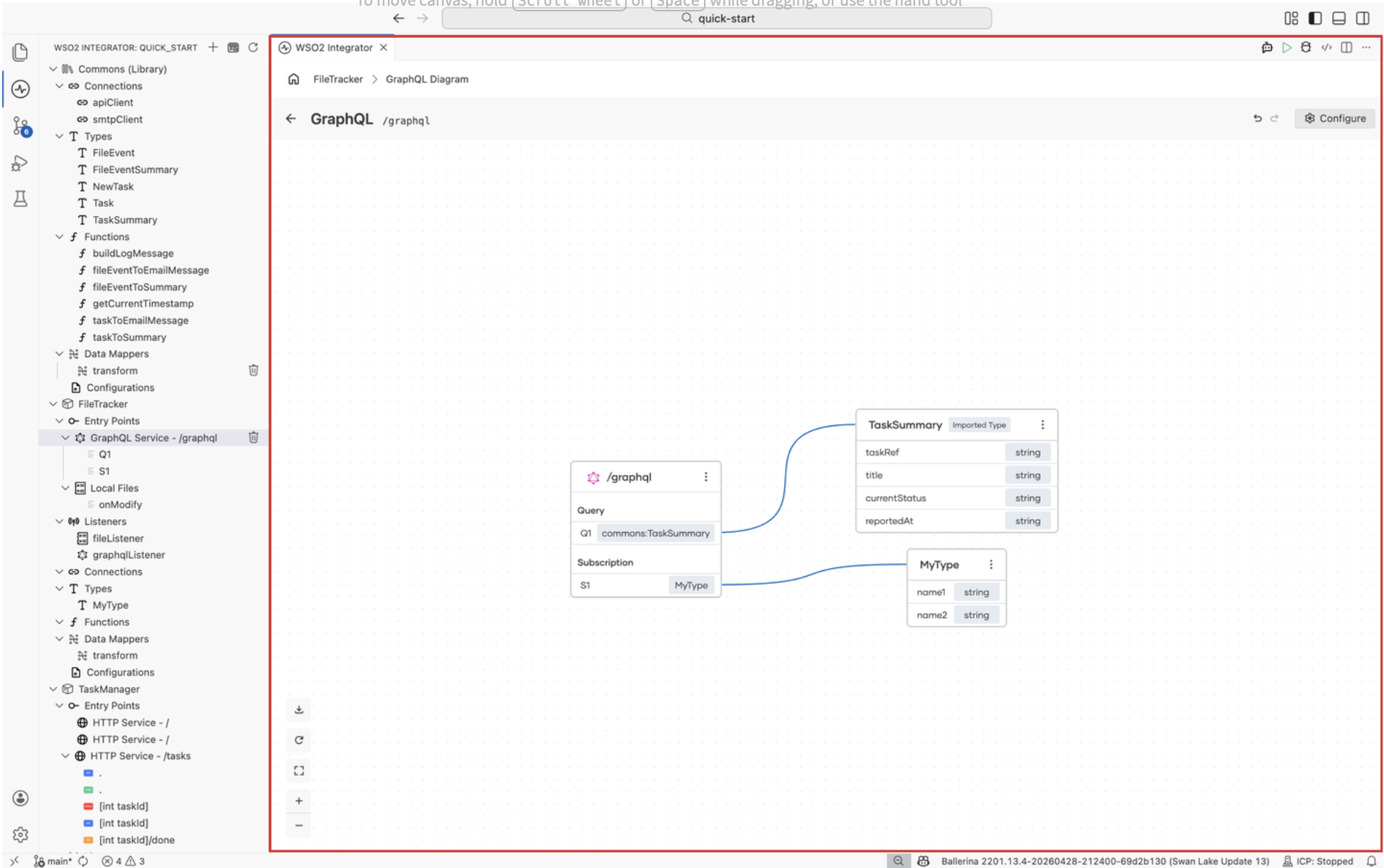
Task: Open errors and warnings status indicator
Action: 124,861
